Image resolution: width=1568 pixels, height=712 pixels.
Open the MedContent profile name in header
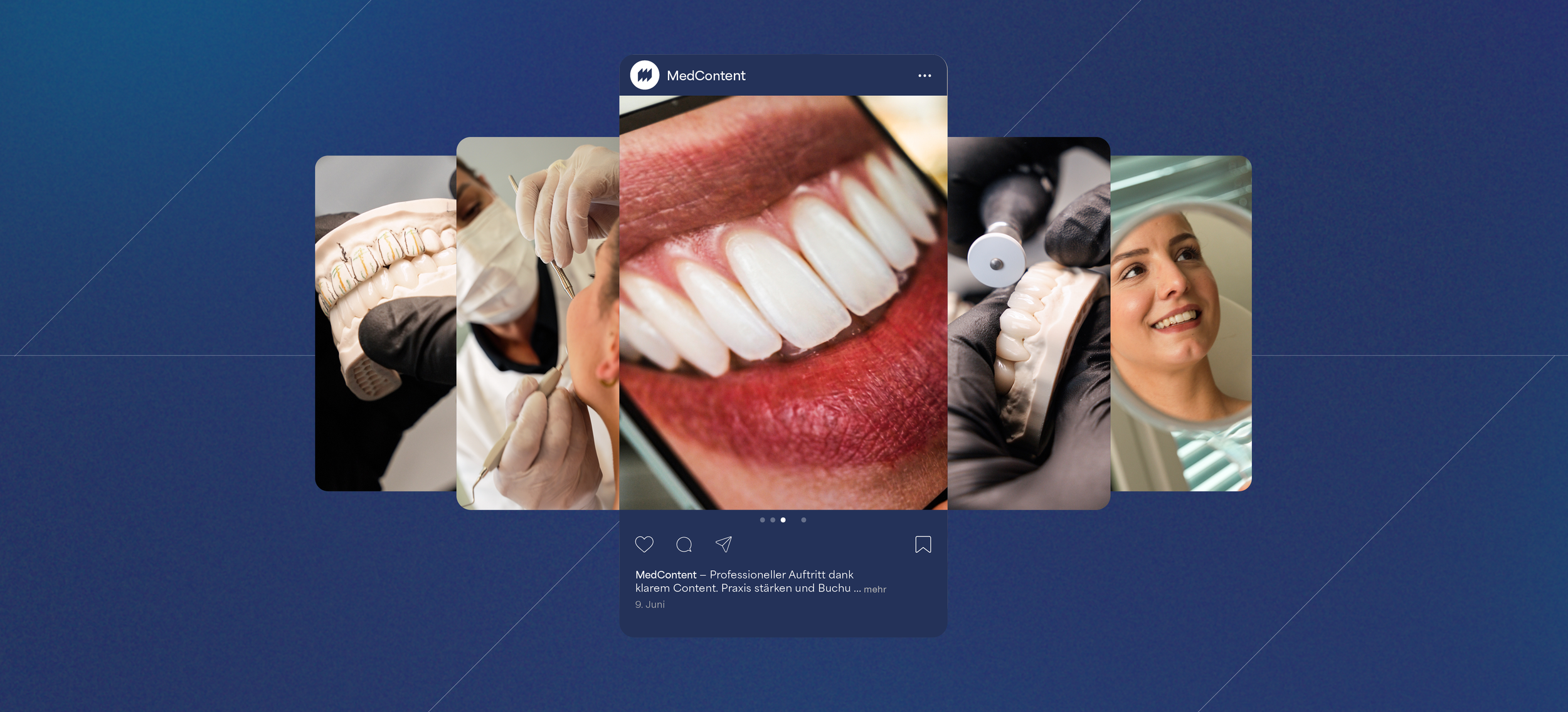(706, 76)
